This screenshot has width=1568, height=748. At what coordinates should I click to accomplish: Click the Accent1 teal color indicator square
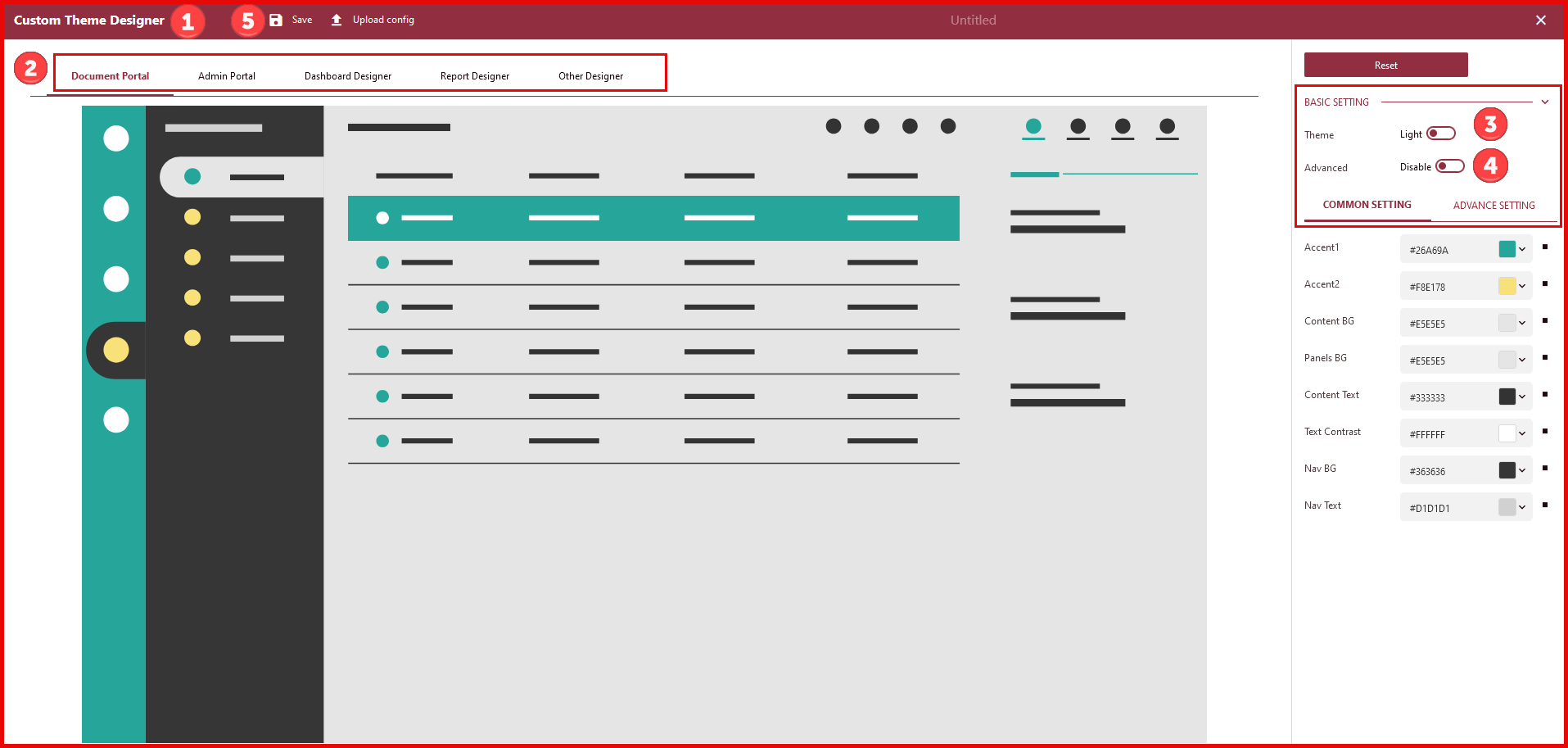pos(1506,248)
